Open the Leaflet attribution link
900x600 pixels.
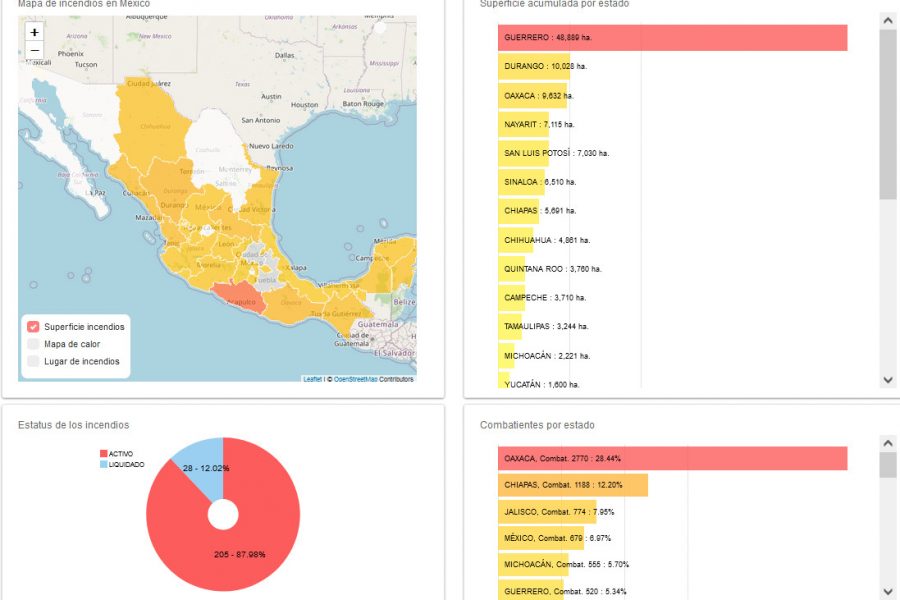312,380
